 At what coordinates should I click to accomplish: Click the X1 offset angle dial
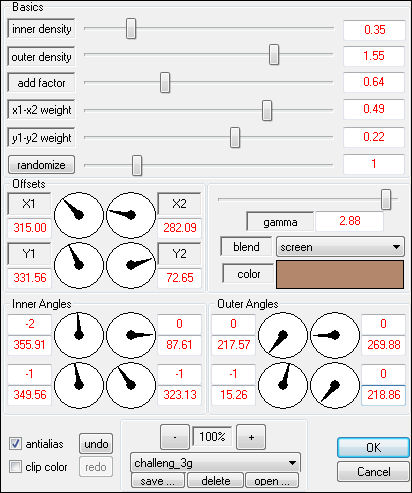(79, 215)
